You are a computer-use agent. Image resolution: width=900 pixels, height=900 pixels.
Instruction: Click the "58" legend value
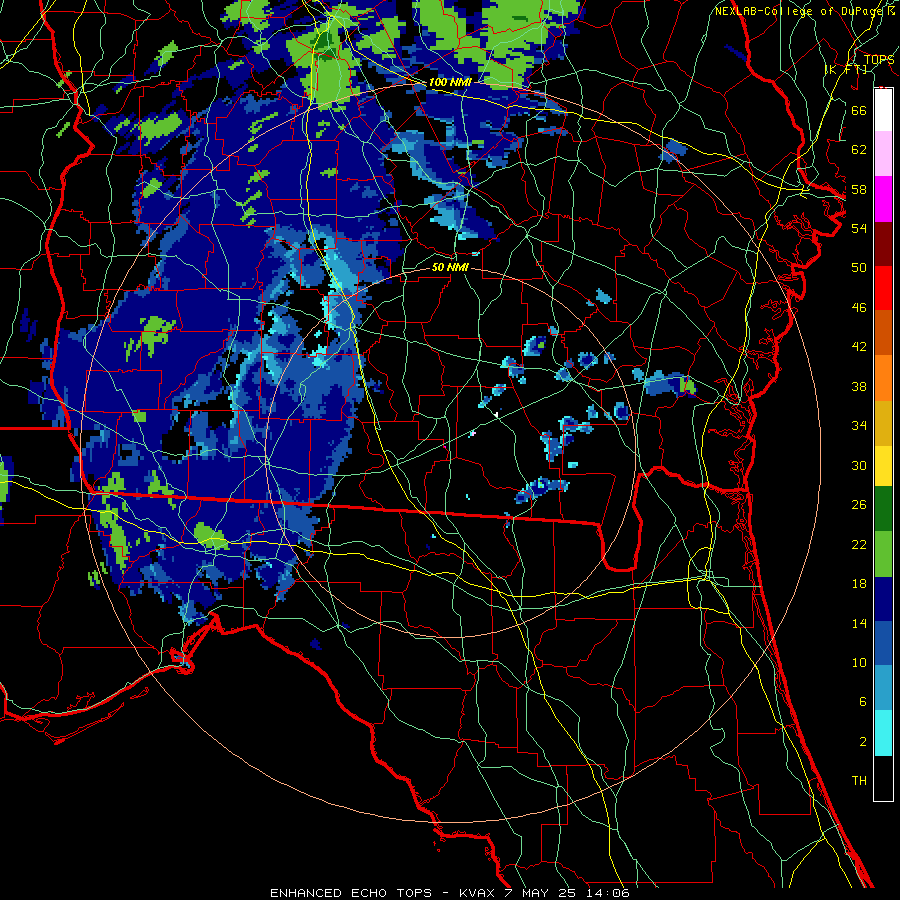coord(859,189)
